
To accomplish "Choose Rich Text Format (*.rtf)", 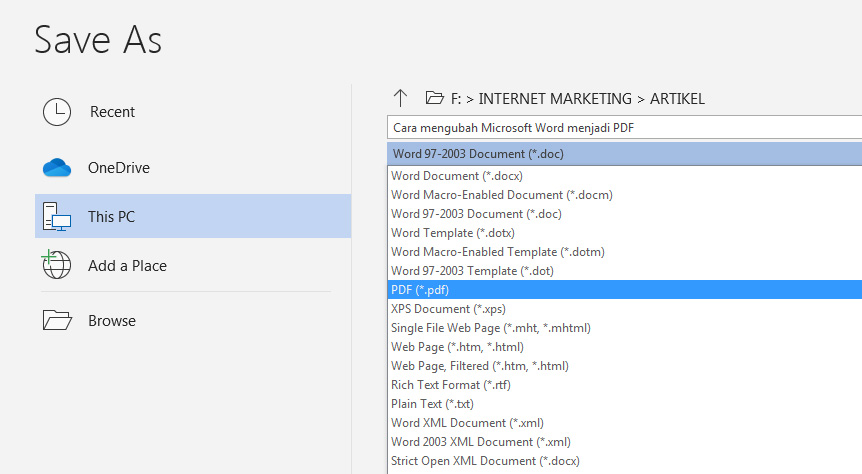I will click(x=625, y=385).
